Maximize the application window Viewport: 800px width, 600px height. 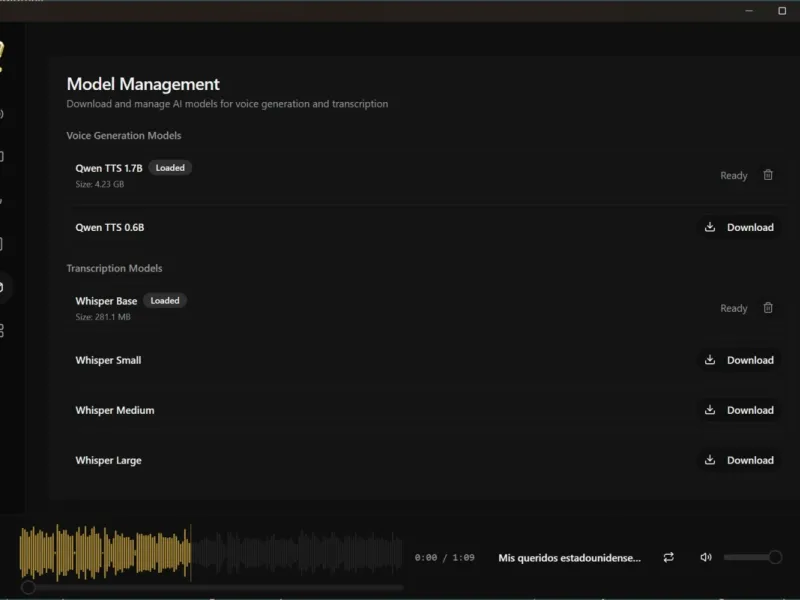pyautogui.click(x=782, y=11)
